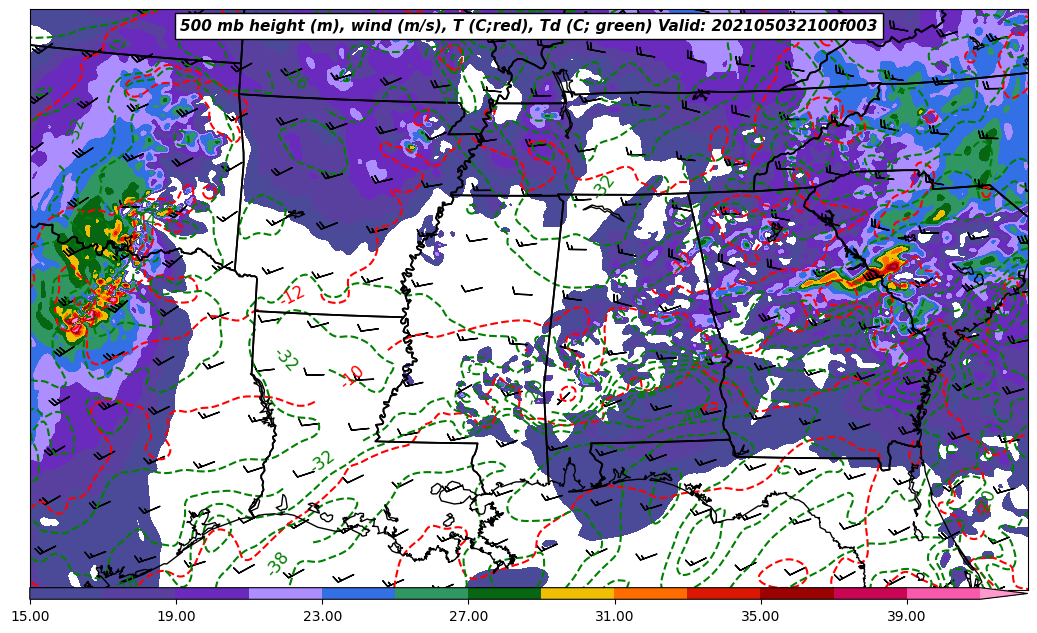Pick the bright blue colorbar segment

point(358,593)
